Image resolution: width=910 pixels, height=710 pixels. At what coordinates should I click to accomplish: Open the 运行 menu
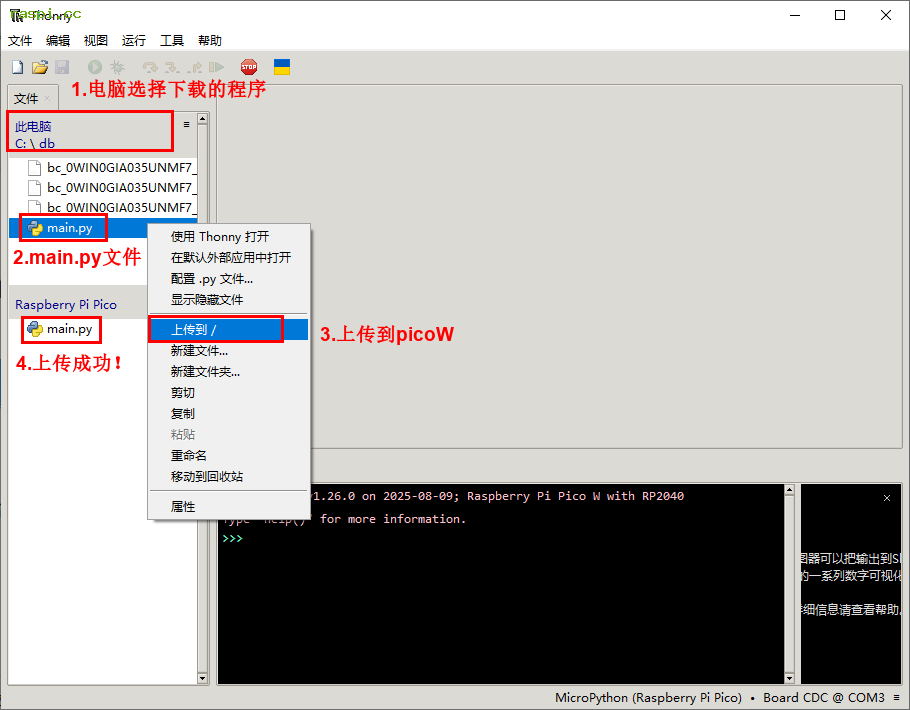(134, 41)
